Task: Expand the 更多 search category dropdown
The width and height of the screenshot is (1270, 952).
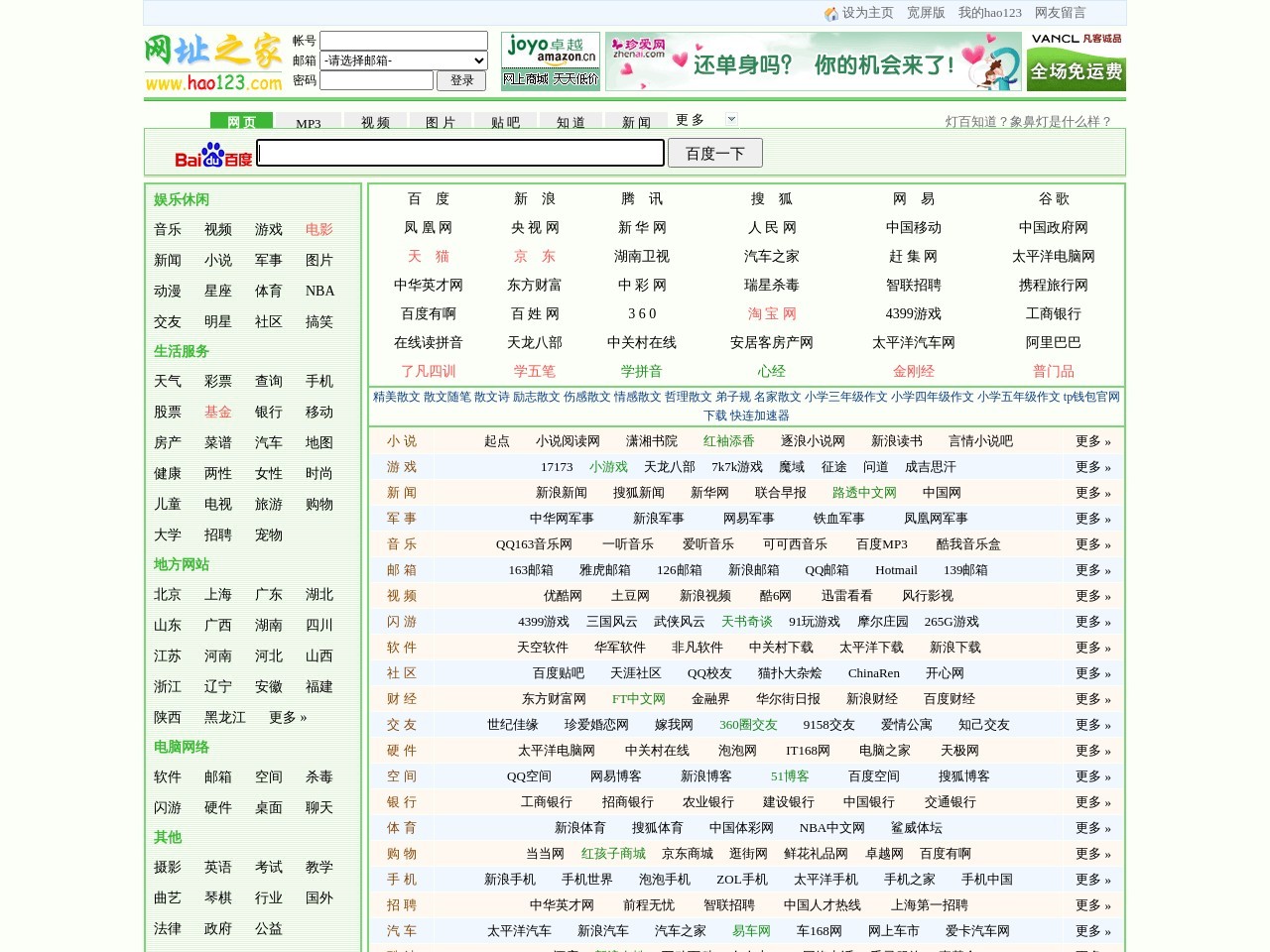Action: coord(732,119)
